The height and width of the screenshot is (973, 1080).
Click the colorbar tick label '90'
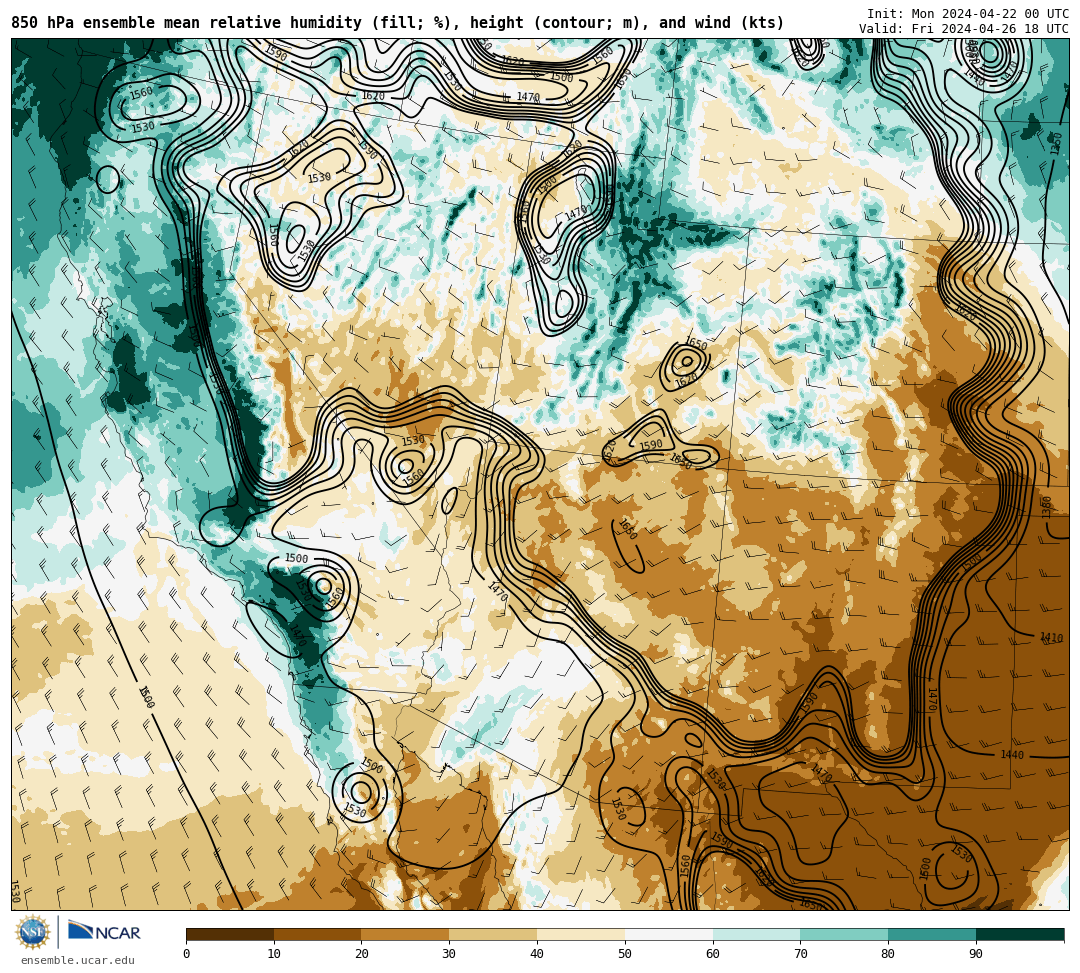pyautogui.click(x=976, y=954)
